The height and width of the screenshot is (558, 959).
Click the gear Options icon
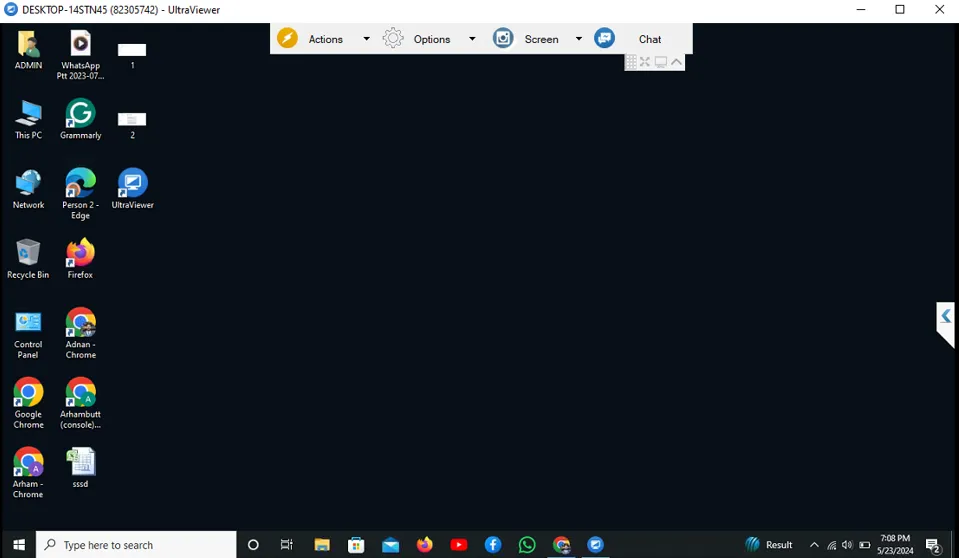393,38
